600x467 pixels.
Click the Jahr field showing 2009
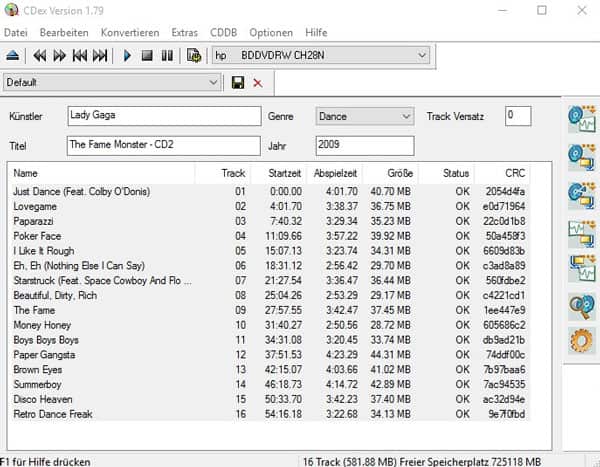(x=365, y=146)
